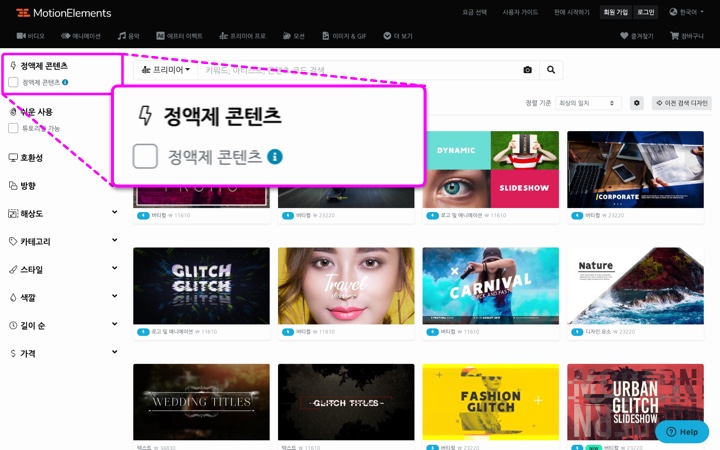
Task: Click the blue badge under DYNAMIC SLIDESHOW card
Action: (432, 215)
